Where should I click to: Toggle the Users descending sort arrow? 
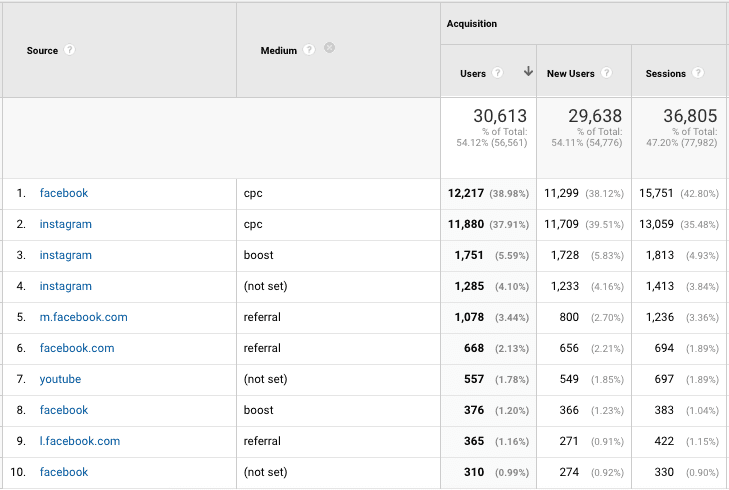528,71
